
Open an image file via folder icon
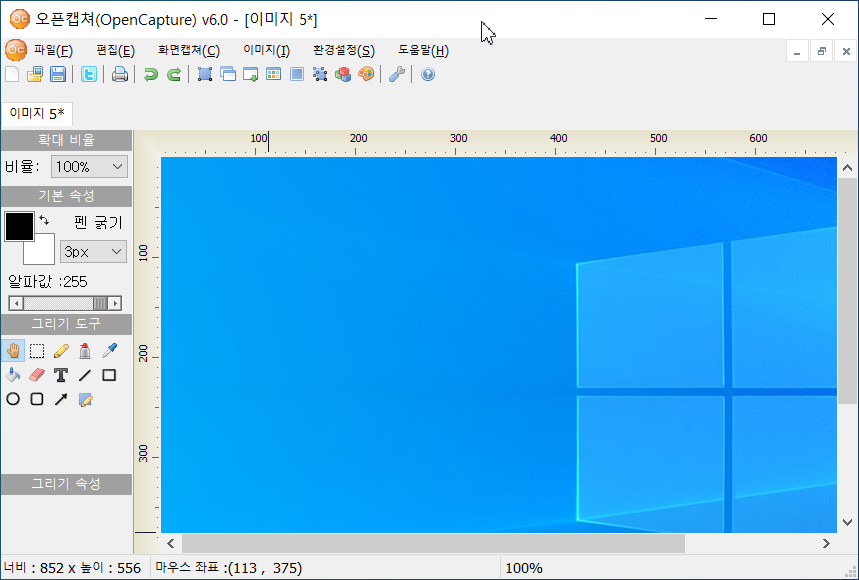[35, 74]
